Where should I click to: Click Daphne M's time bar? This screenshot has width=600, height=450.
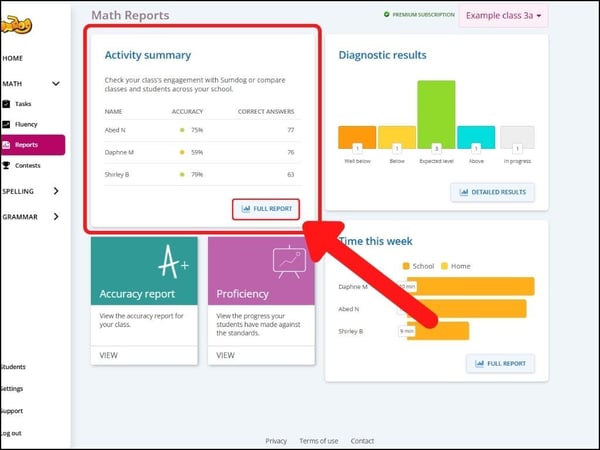click(x=470, y=287)
